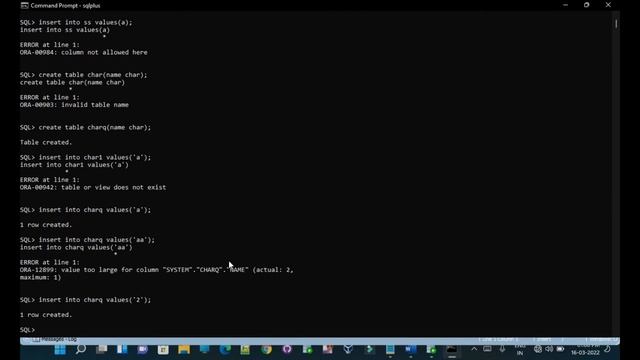The height and width of the screenshot is (360, 640).
Task: Click the ORA-00942 table or view line
Action: [93, 187]
